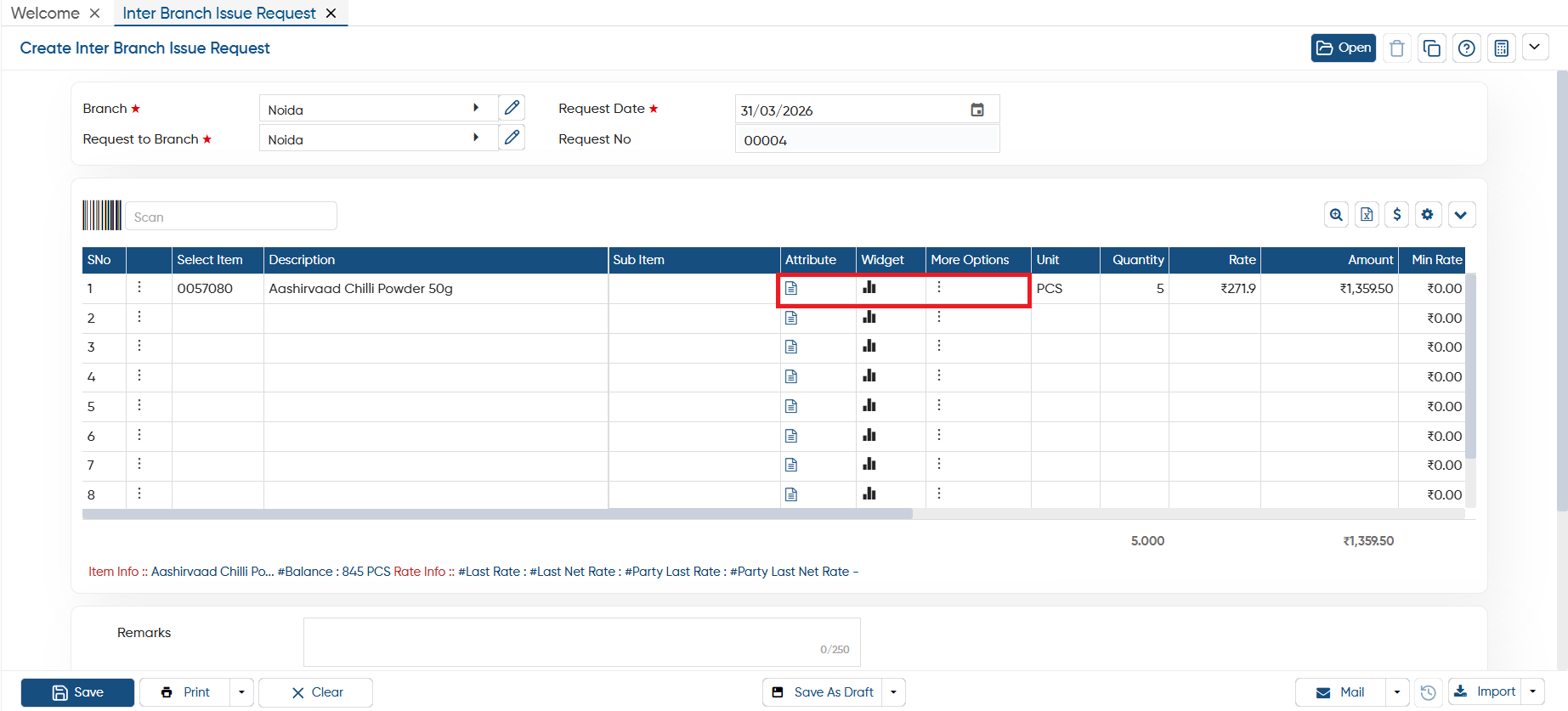Expand the Print options arrow

click(241, 692)
